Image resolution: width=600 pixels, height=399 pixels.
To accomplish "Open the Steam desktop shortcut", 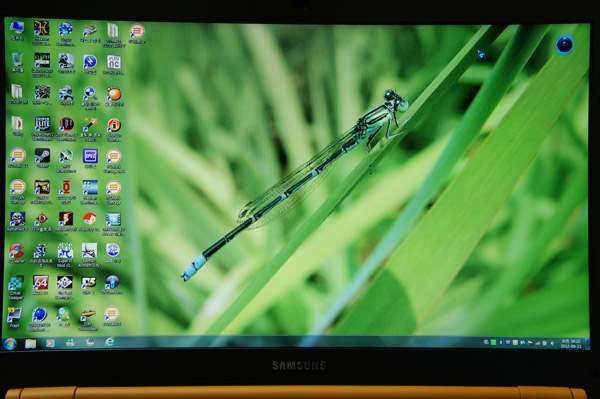I will point(42,158).
